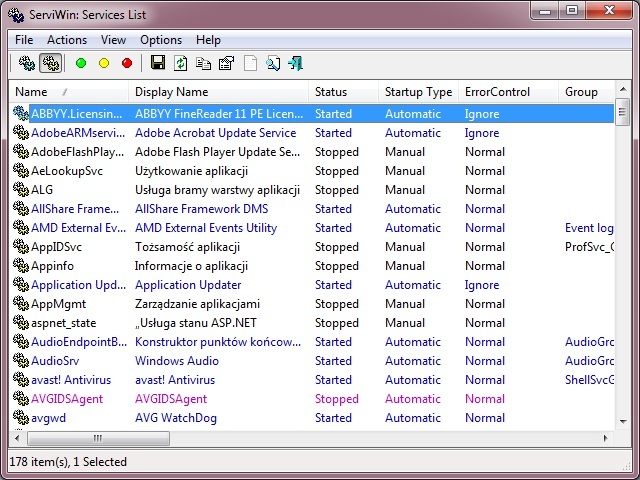This screenshot has width=640, height=480.
Task: Open the Options menu
Action: (161, 40)
